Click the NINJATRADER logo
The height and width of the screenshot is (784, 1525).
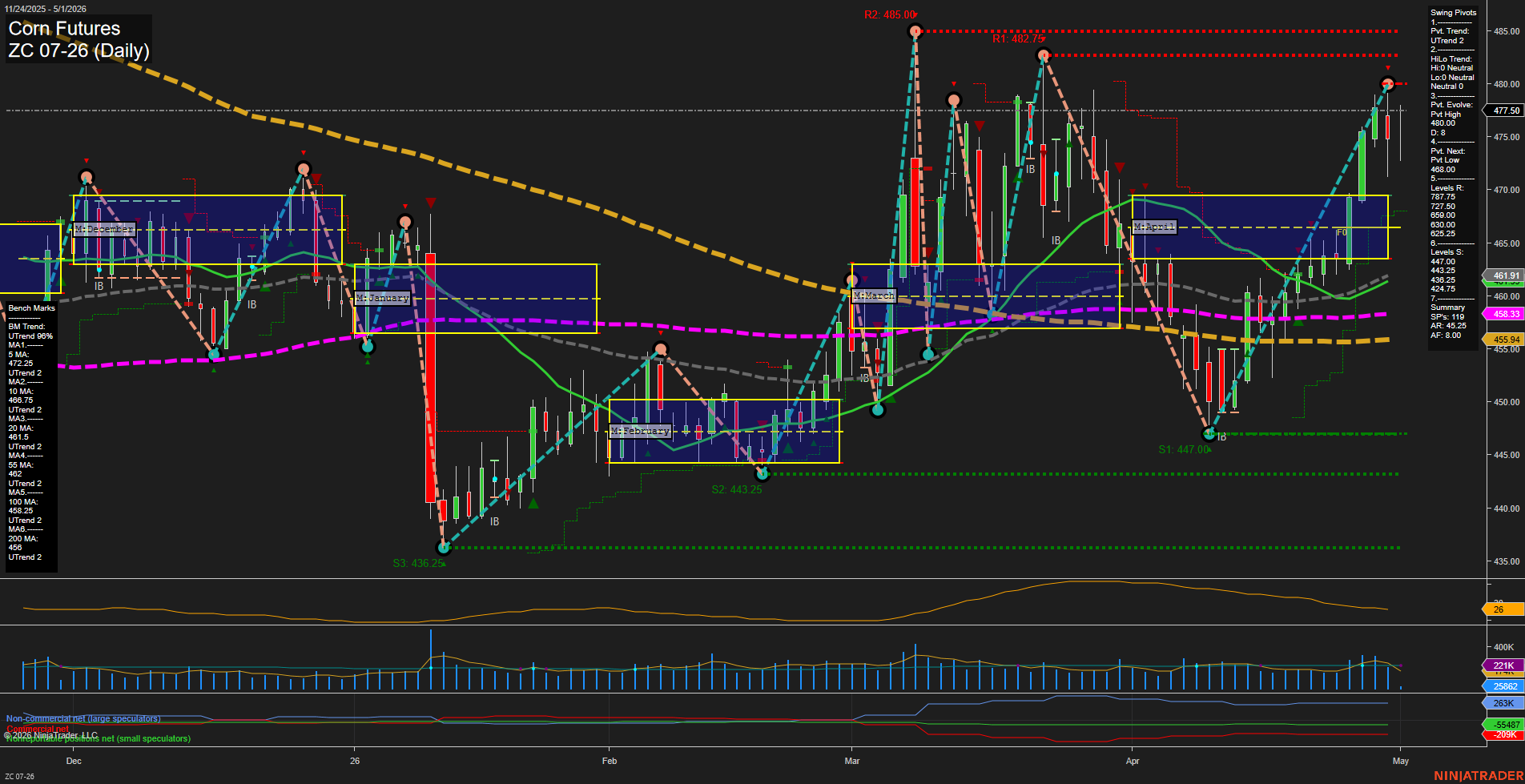1479,776
